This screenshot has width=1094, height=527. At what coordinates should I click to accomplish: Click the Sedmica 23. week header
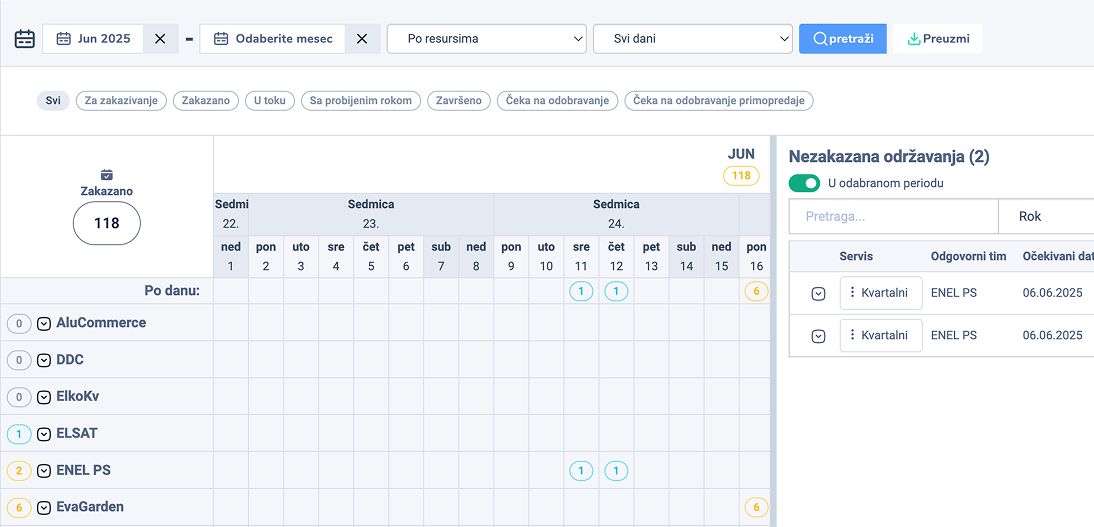371,214
